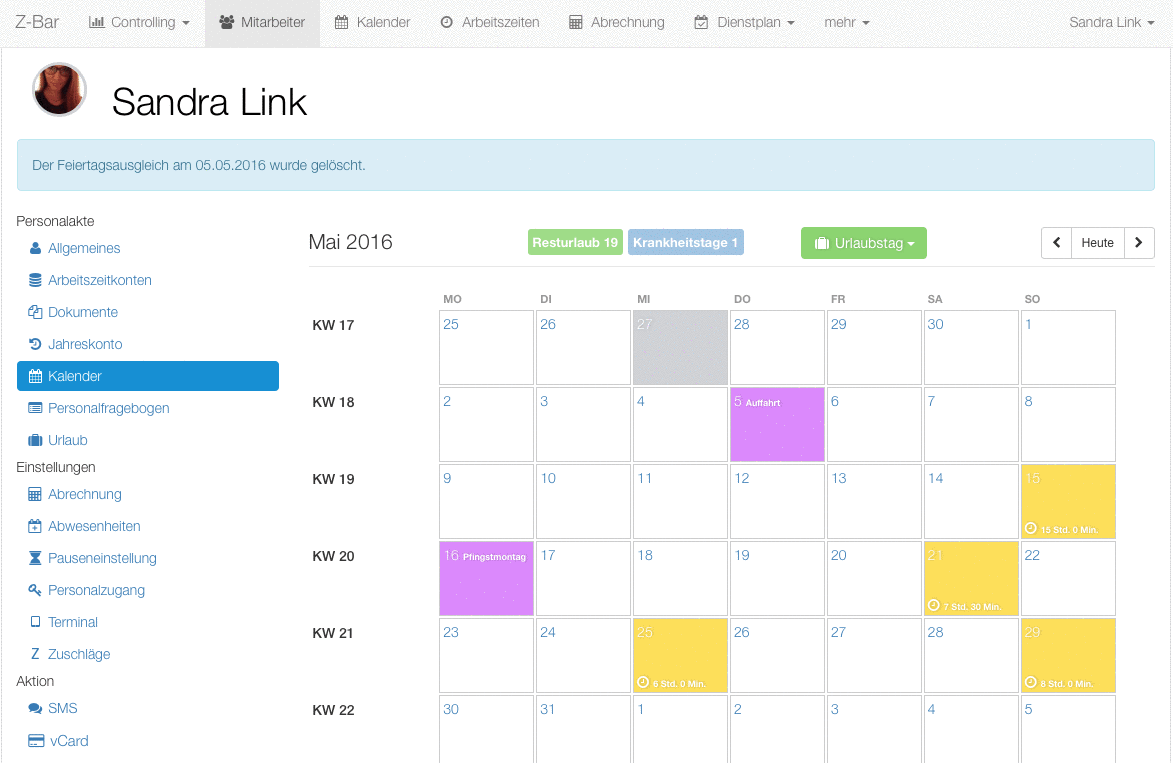Go to next month with right arrow
This screenshot has width=1173, height=763.
[x=1139, y=243]
